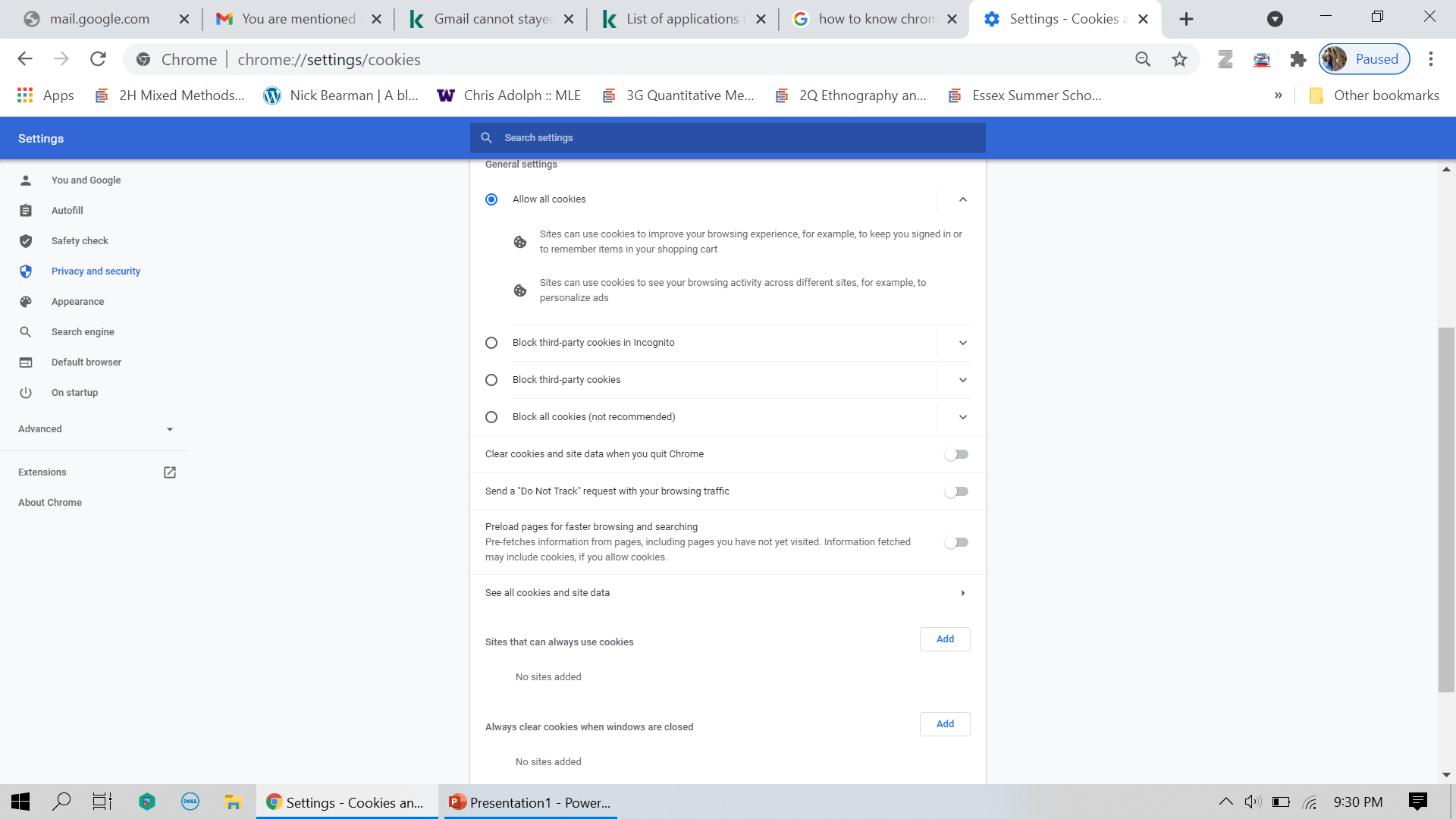Open Chrome three-dot menu
Viewport: 1456px width, 819px height.
click(x=1431, y=59)
